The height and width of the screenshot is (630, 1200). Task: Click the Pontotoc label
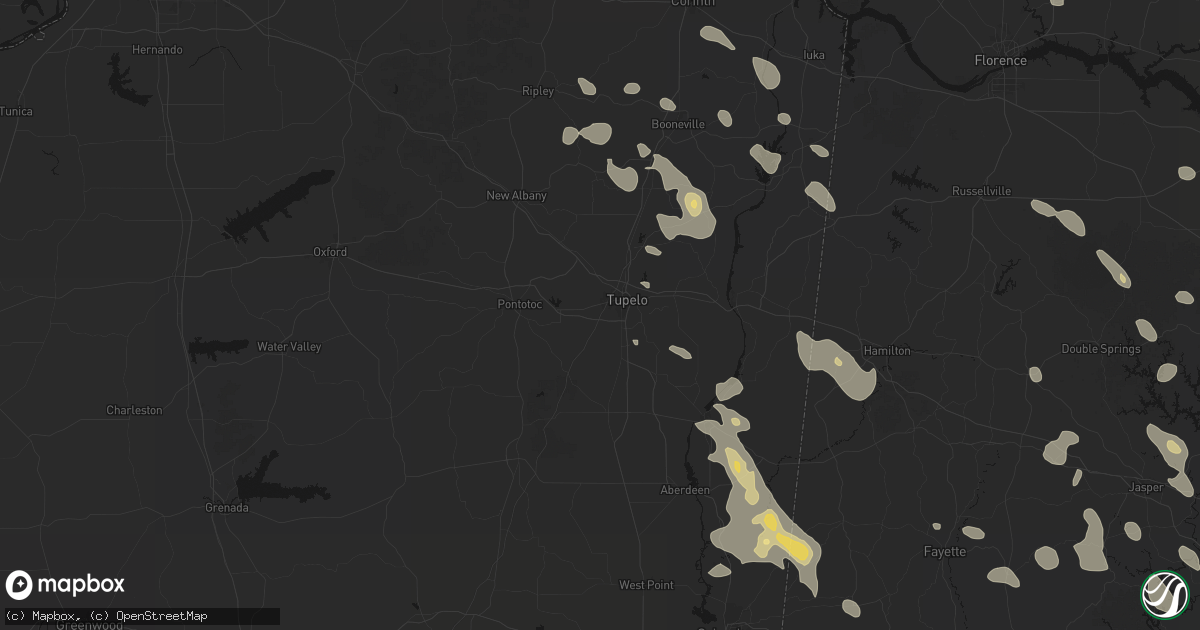coord(520,304)
